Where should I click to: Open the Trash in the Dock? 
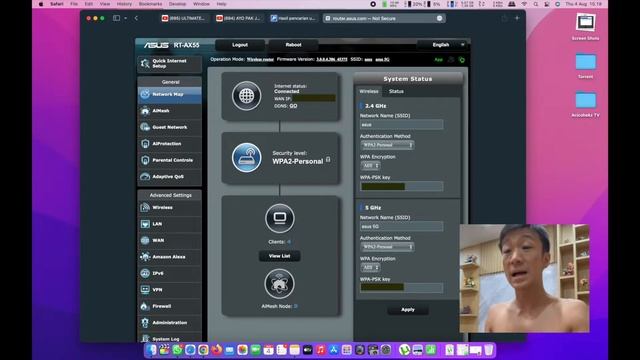(x=489, y=350)
